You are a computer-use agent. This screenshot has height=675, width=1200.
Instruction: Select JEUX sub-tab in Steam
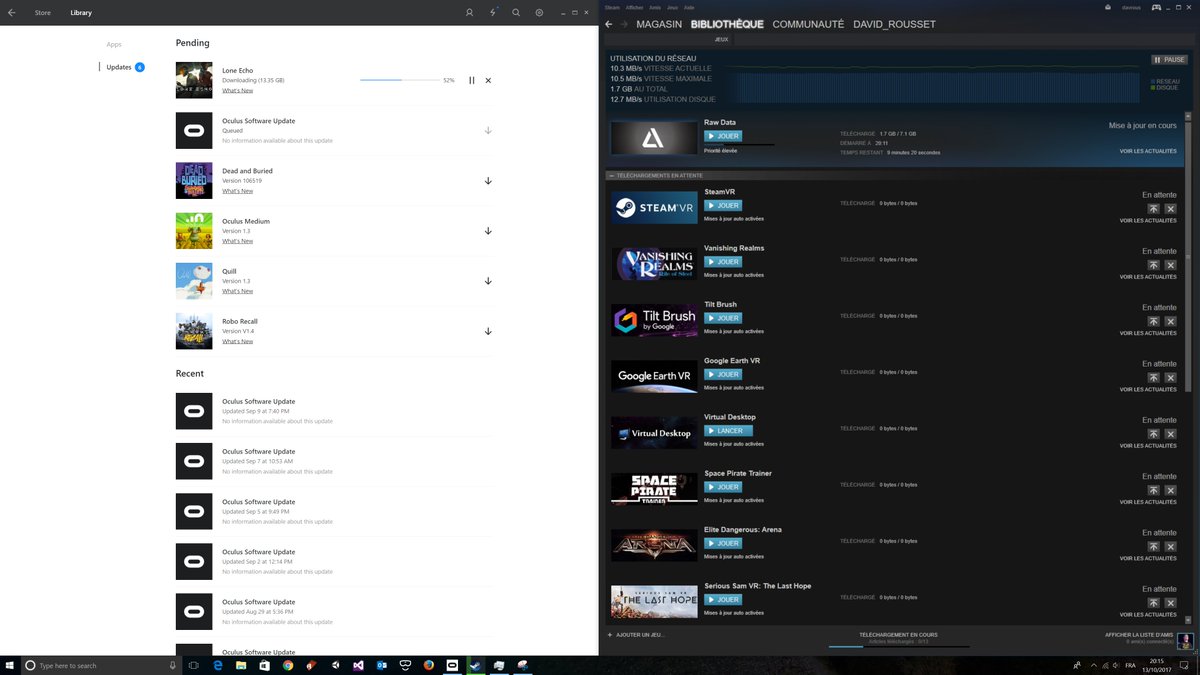coord(722,39)
